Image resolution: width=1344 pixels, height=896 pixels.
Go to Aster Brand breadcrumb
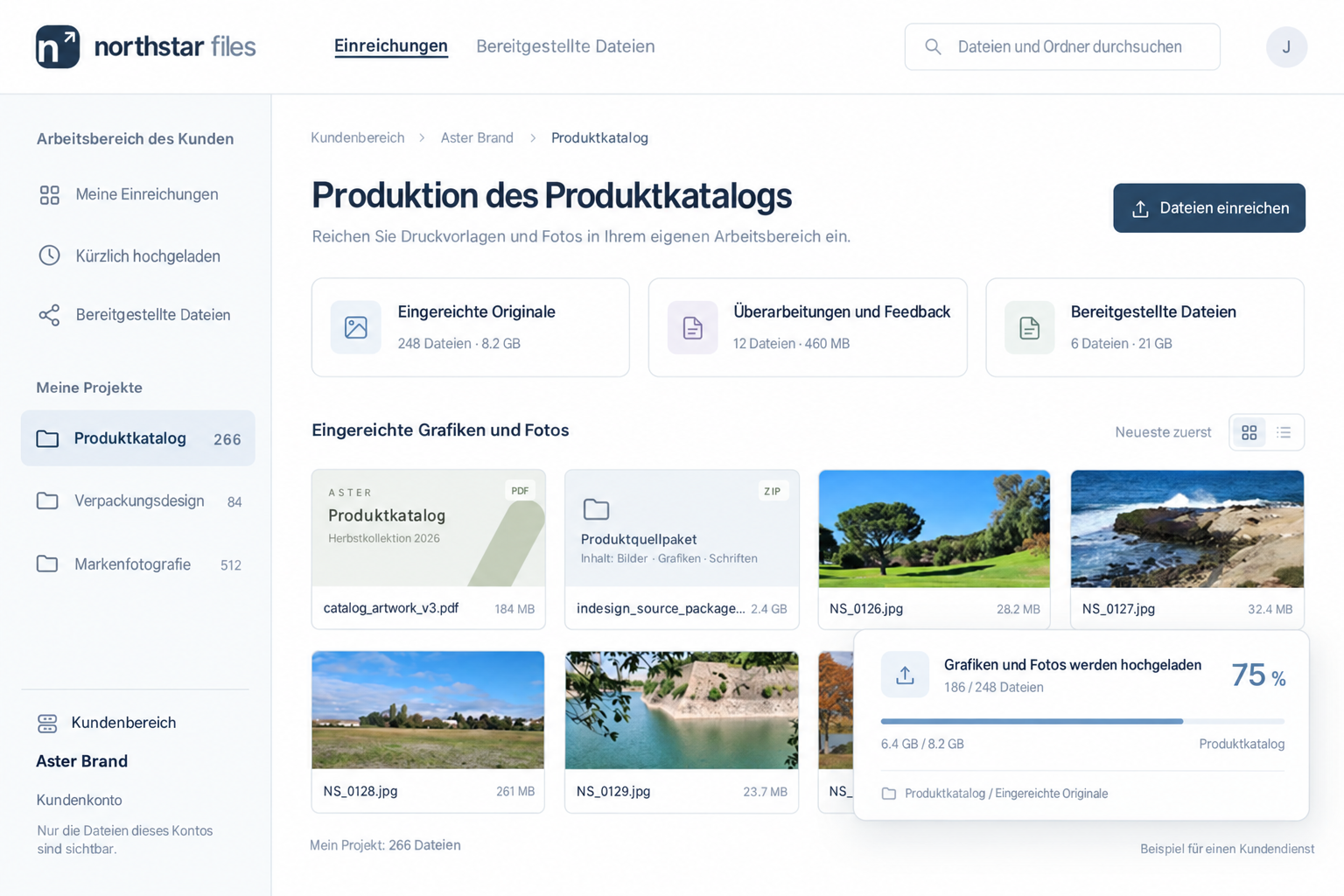(x=477, y=138)
